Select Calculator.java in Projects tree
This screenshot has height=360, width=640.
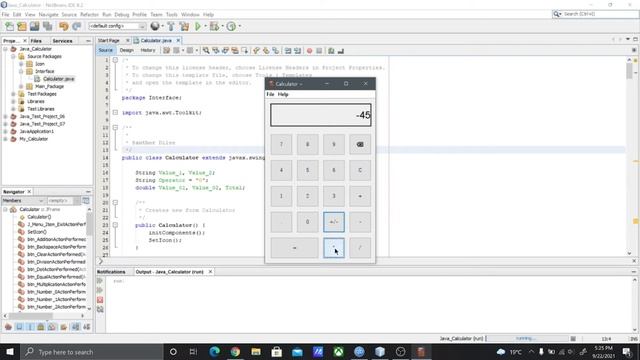point(59,79)
